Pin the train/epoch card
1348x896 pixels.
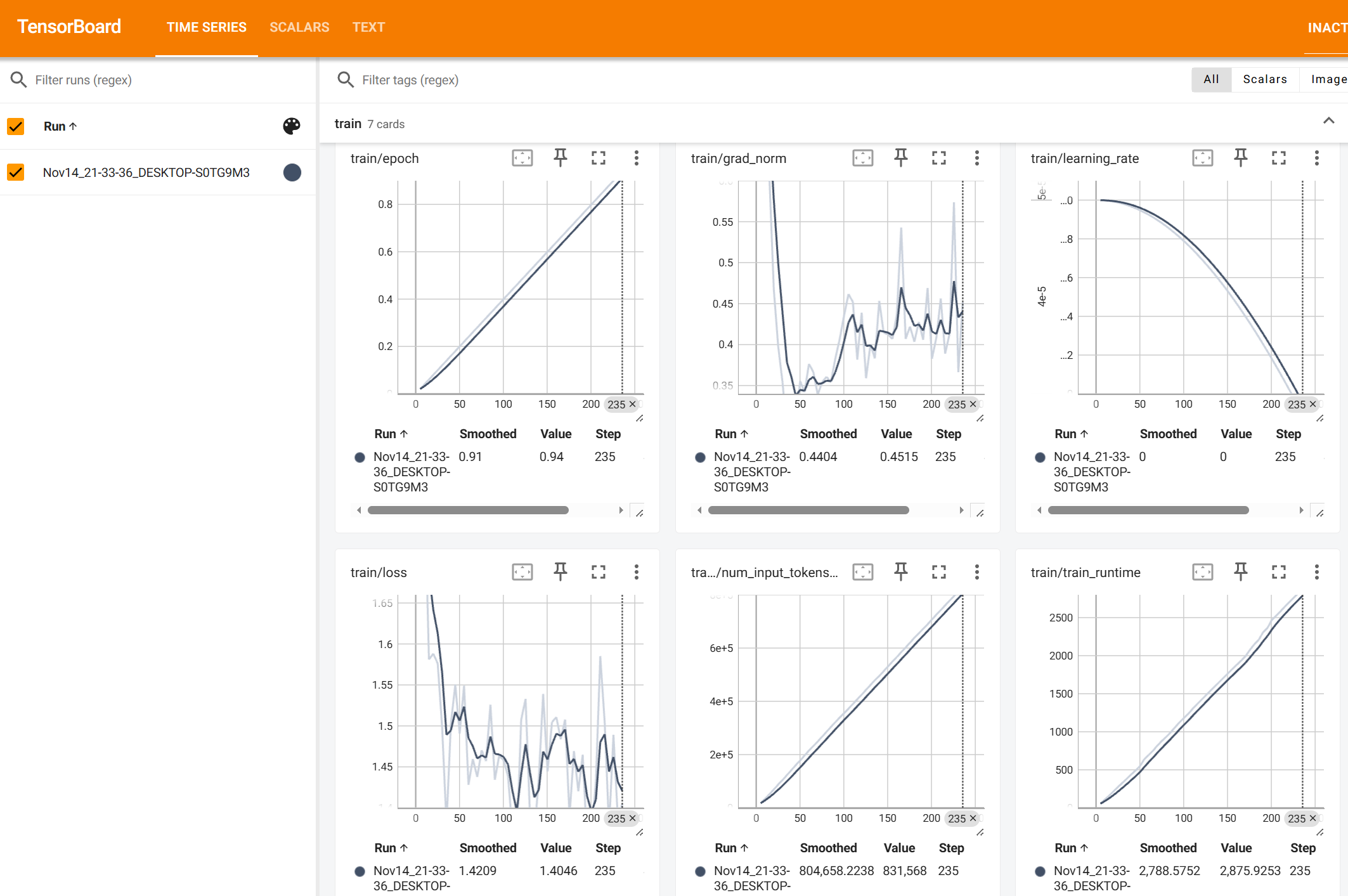pos(560,158)
